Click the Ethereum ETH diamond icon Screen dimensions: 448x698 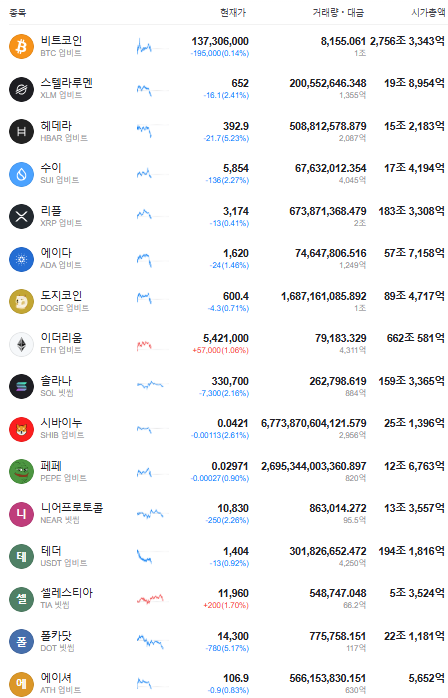pos(21,344)
